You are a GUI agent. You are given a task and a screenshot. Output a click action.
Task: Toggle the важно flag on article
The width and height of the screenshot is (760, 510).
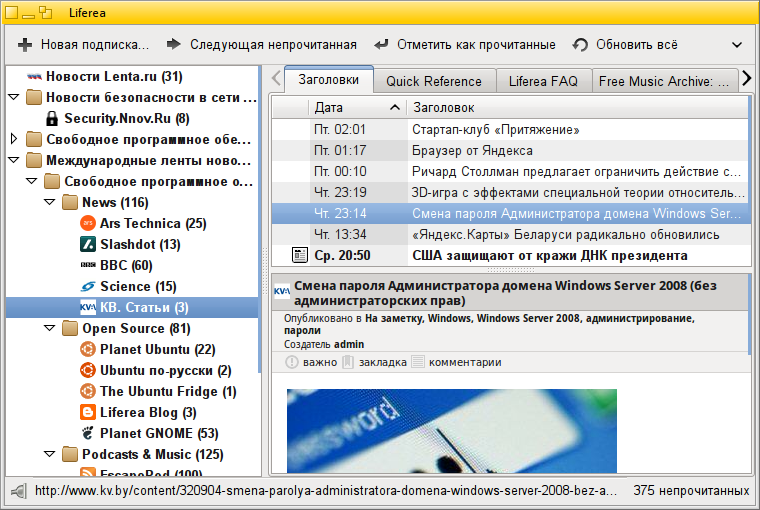click(x=291, y=362)
